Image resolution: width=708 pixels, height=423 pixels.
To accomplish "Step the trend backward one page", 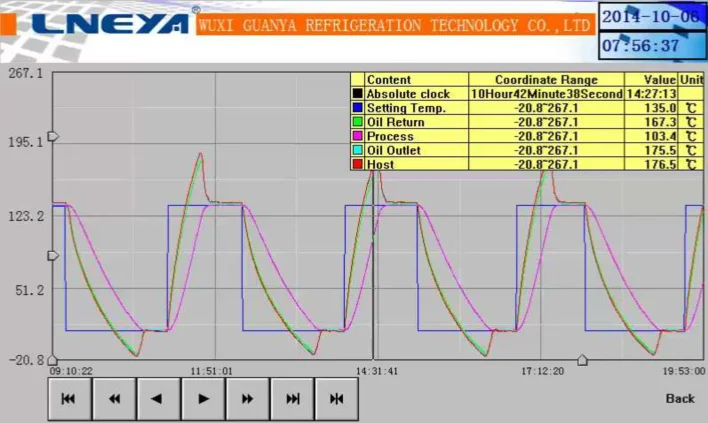I will click(158, 399).
